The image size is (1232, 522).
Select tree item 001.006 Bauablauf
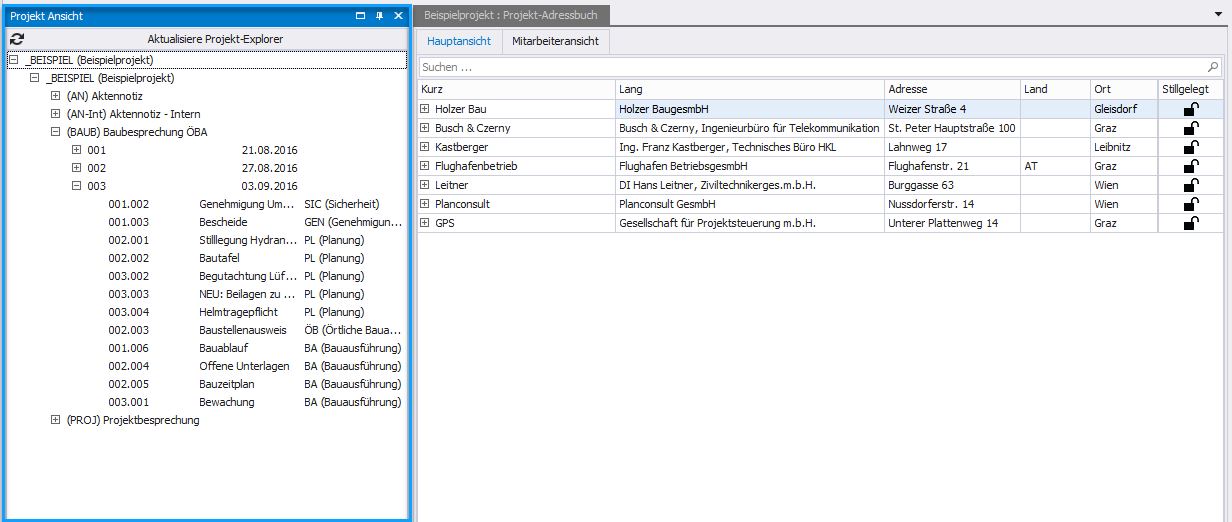tap(254, 348)
